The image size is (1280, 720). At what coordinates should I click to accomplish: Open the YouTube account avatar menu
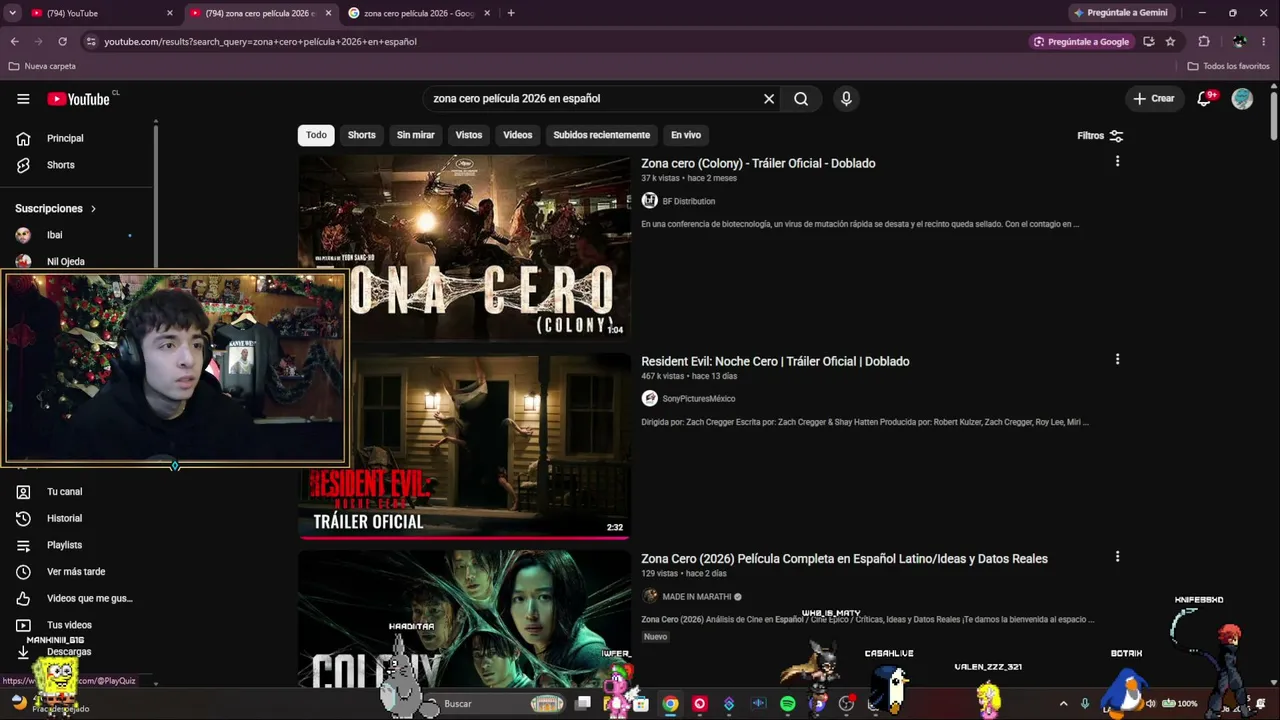[x=1242, y=99]
